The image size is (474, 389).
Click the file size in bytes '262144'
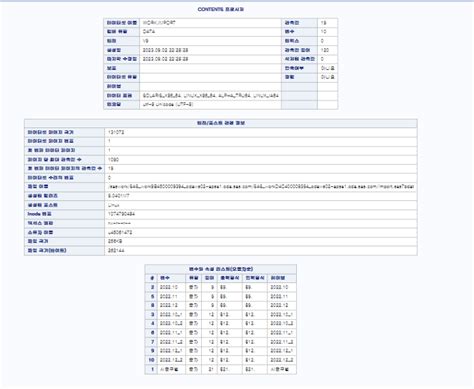(116, 250)
